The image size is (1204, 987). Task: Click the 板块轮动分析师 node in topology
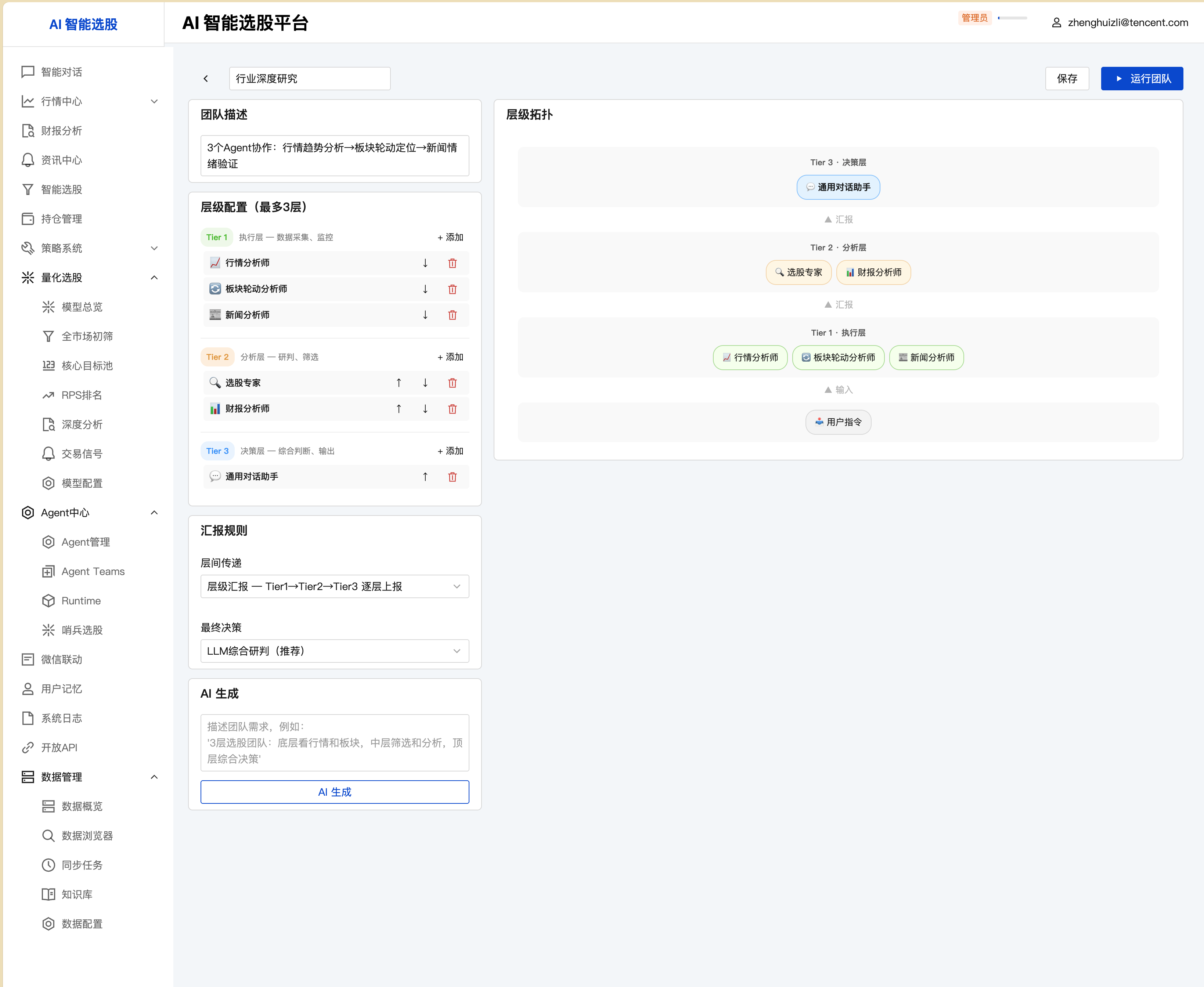838,358
